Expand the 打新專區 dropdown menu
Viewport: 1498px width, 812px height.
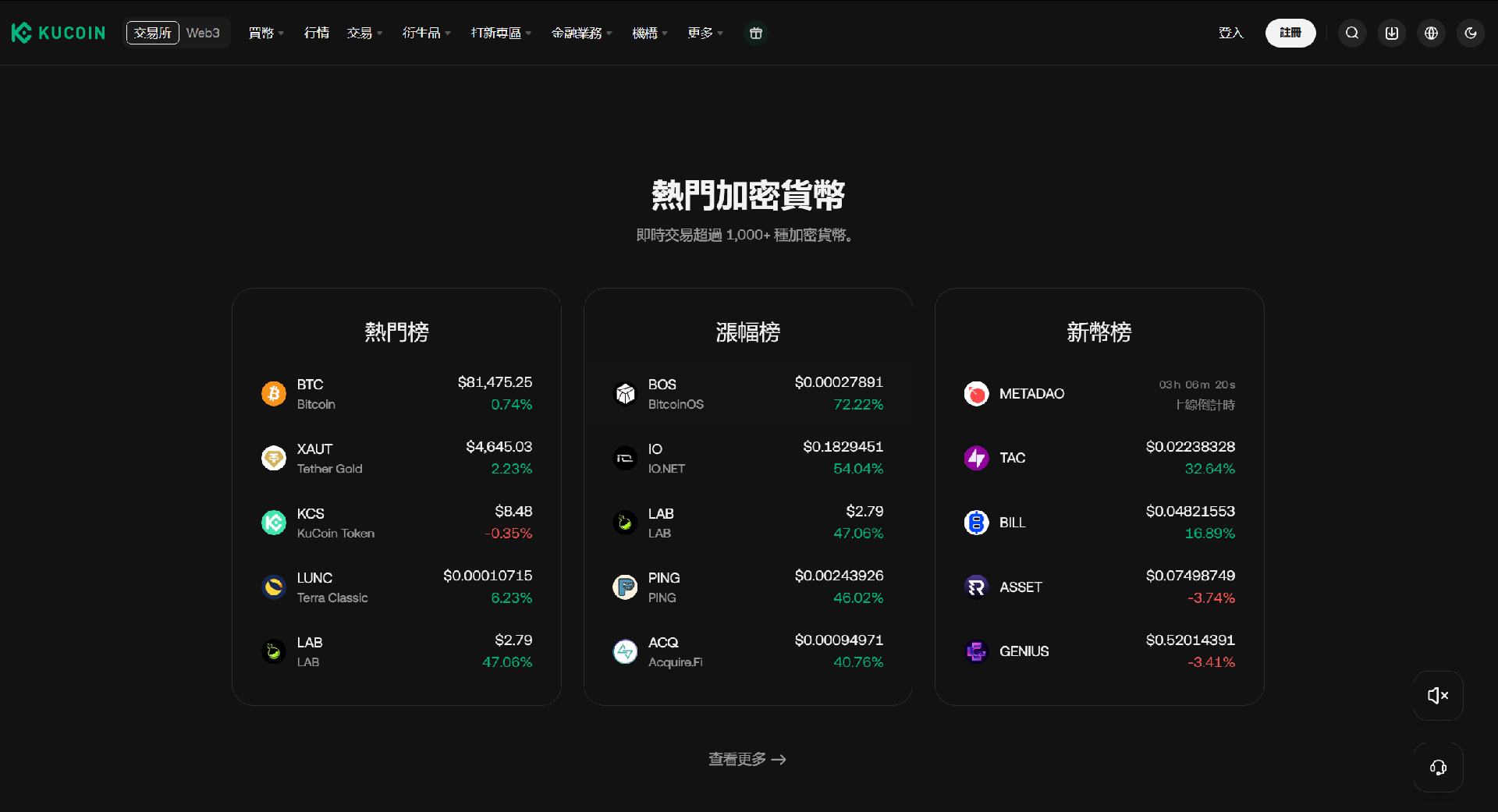(x=501, y=33)
